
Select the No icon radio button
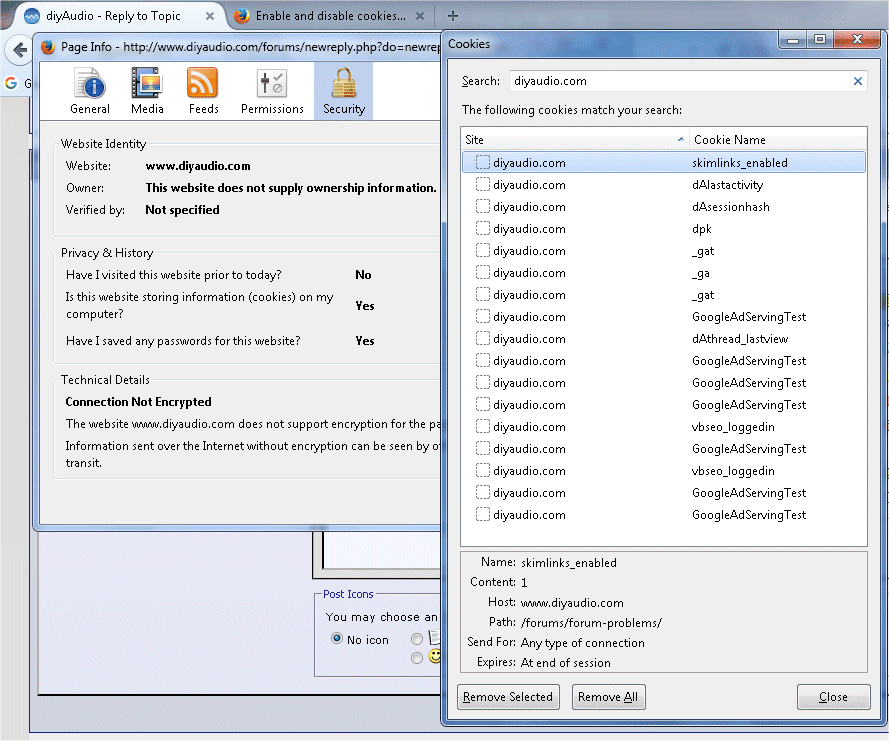pos(337,638)
